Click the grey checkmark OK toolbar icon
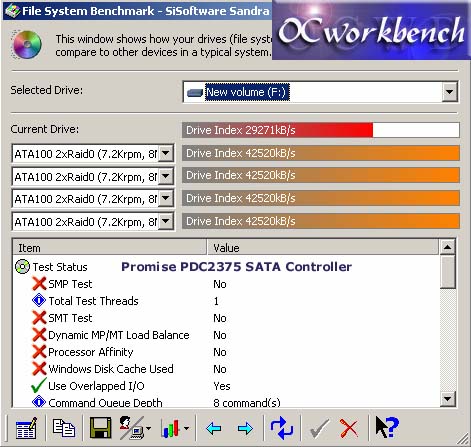 tap(319, 429)
